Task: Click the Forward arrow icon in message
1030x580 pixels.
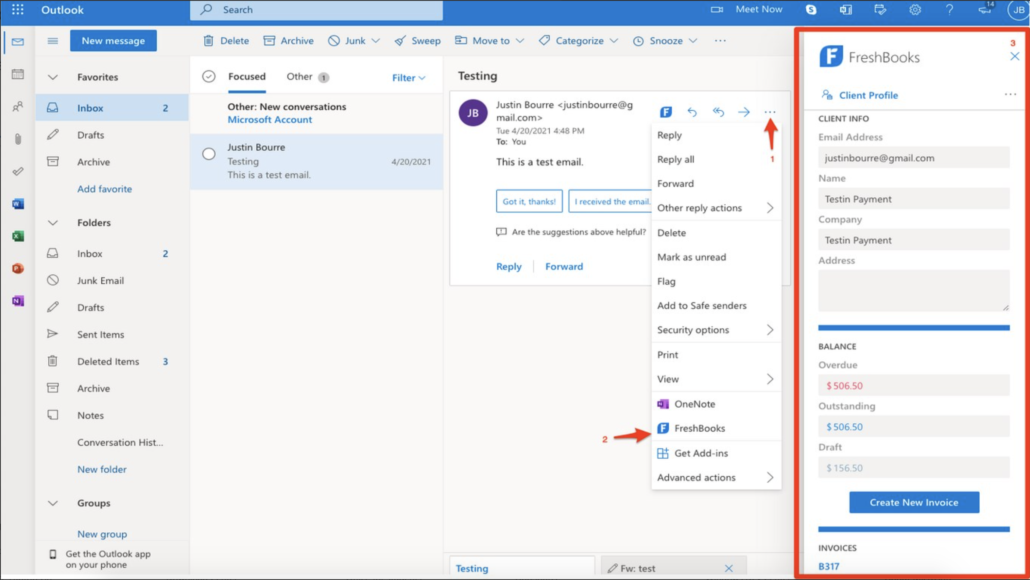Action: tap(744, 112)
